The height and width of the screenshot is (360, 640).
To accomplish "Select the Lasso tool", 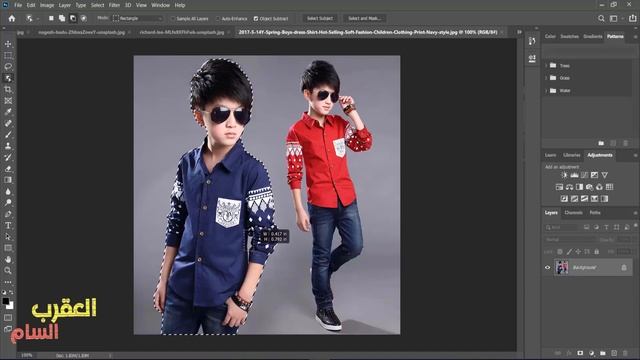I will [8, 67].
